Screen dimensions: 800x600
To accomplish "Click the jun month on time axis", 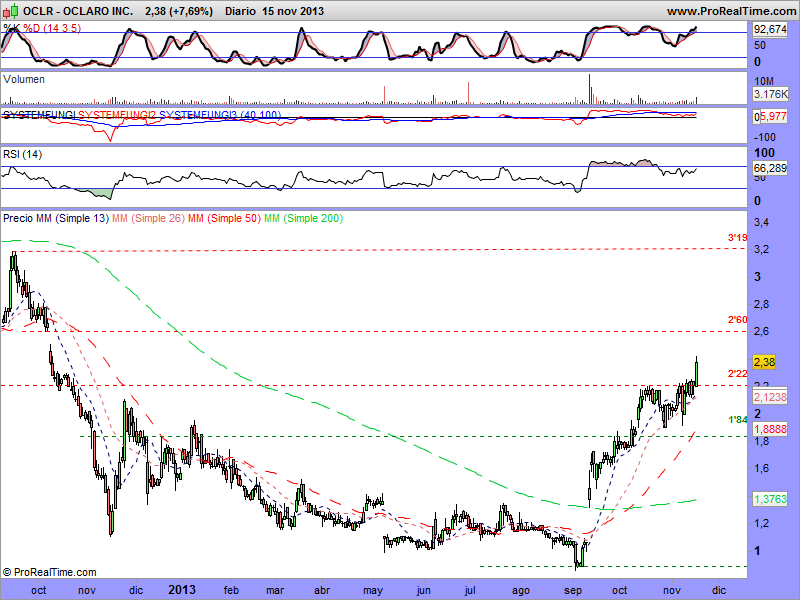I will (423, 591).
